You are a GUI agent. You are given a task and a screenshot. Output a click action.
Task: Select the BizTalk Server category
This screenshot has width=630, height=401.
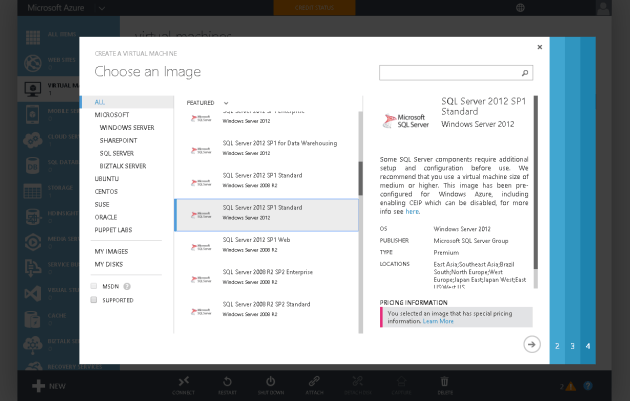123,166
